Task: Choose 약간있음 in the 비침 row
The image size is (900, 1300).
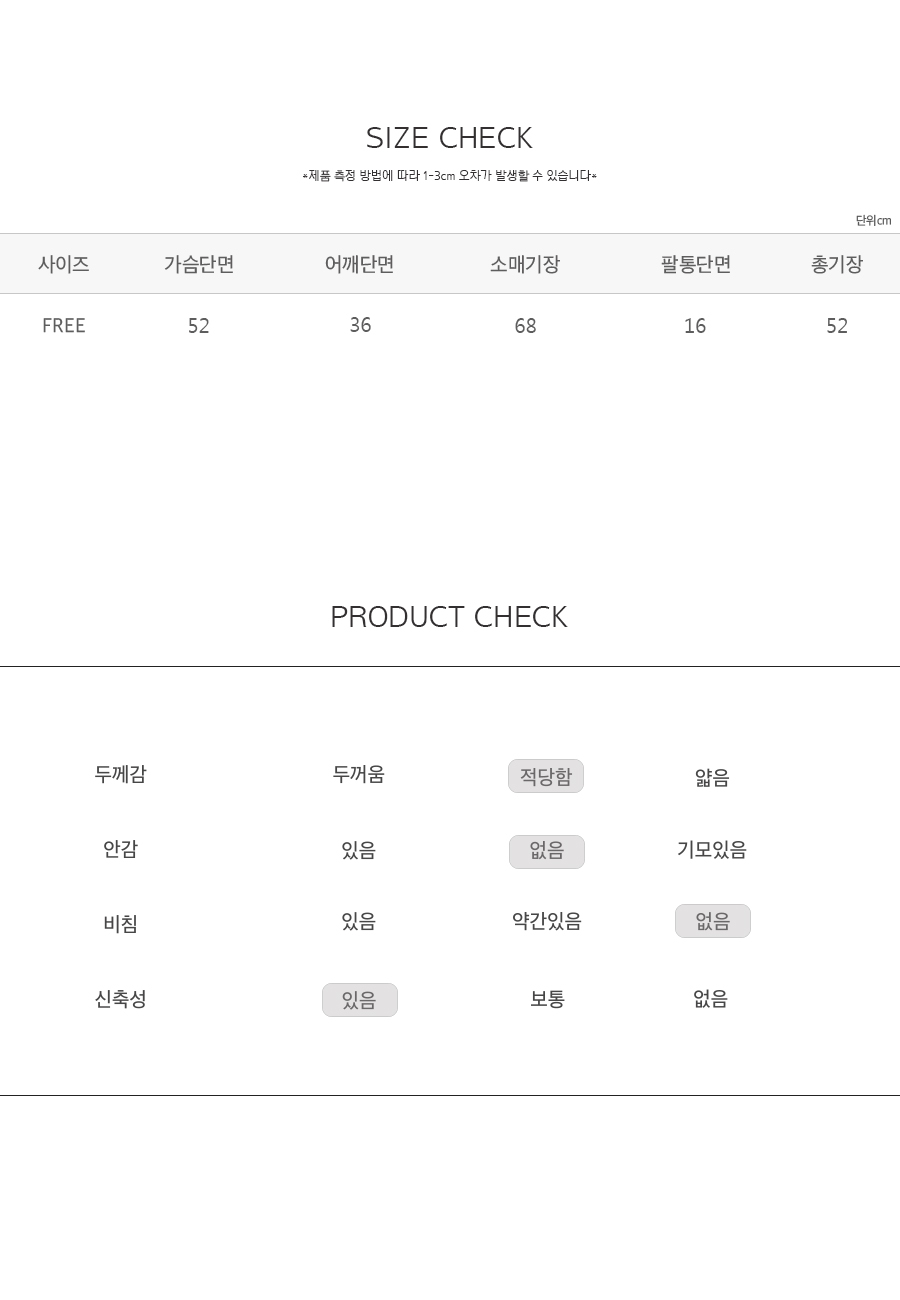Action: (547, 921)
